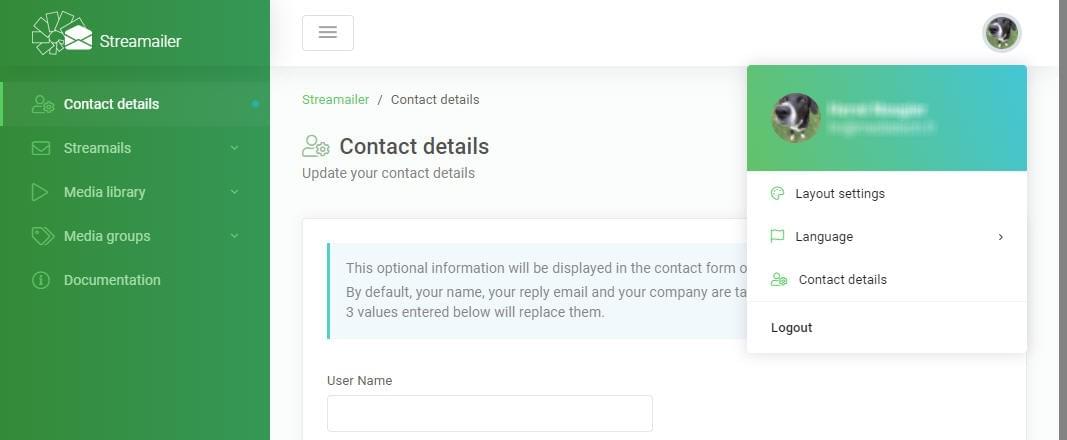The image size is (1067, 440).
Task: Click the Streamails envelope icon
Action: (41, 148)
